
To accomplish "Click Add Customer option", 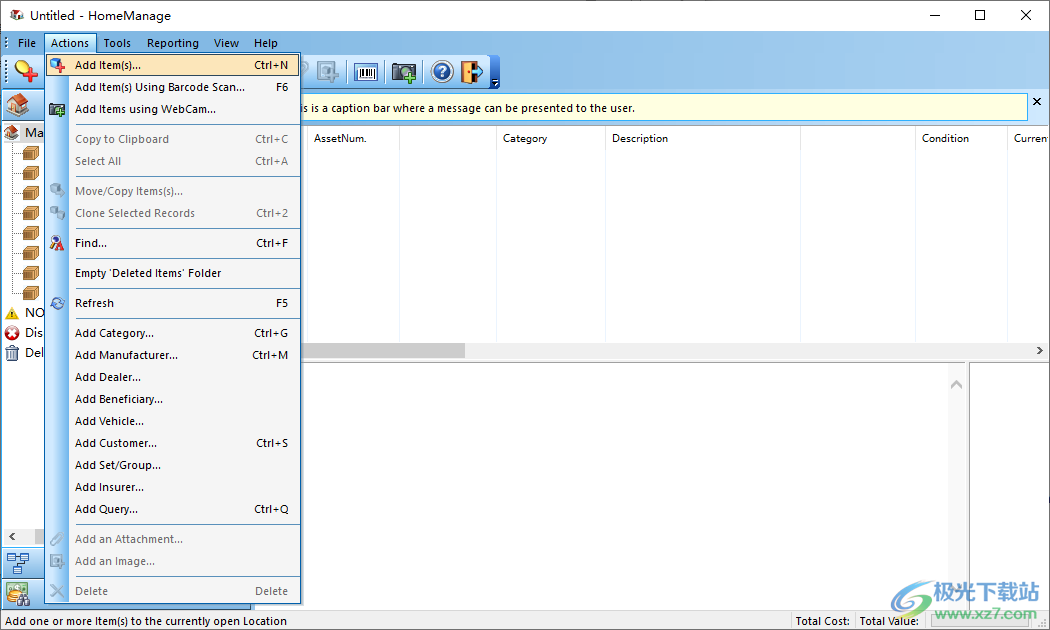I will point(173,443).
